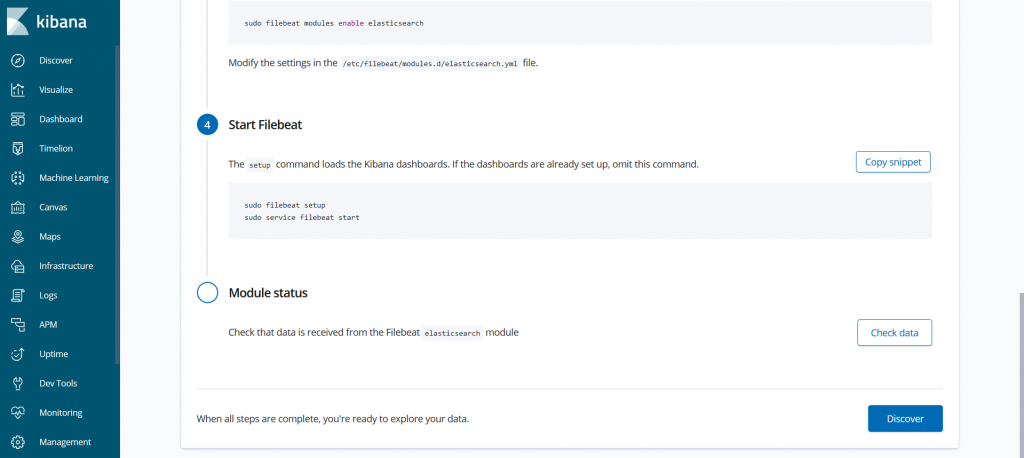Click the Check data button
1024x458 pixels.
(x=894, y=333)
